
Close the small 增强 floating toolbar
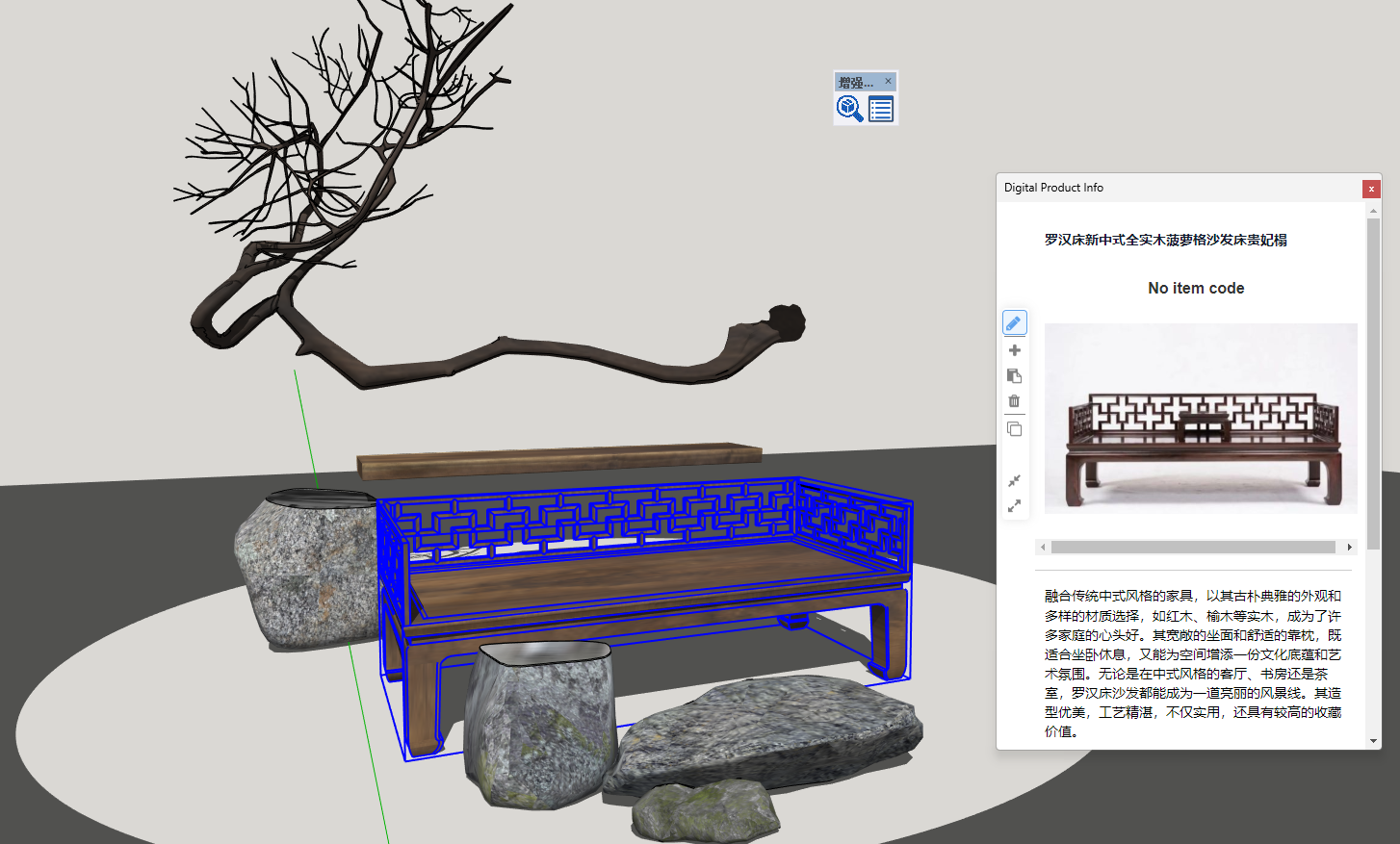pyautogui.click(x=888, y=82)
